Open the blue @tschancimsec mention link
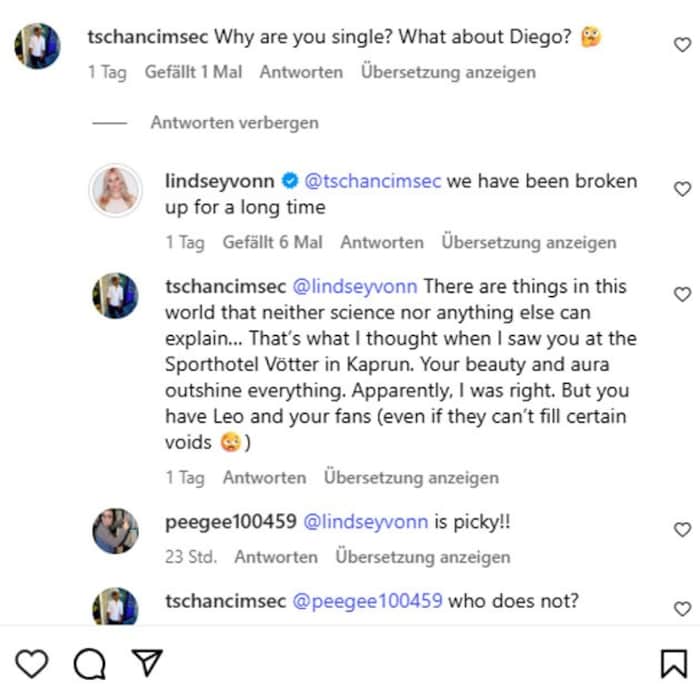This screenshot has height=700, width=700. tap(372, 181)
